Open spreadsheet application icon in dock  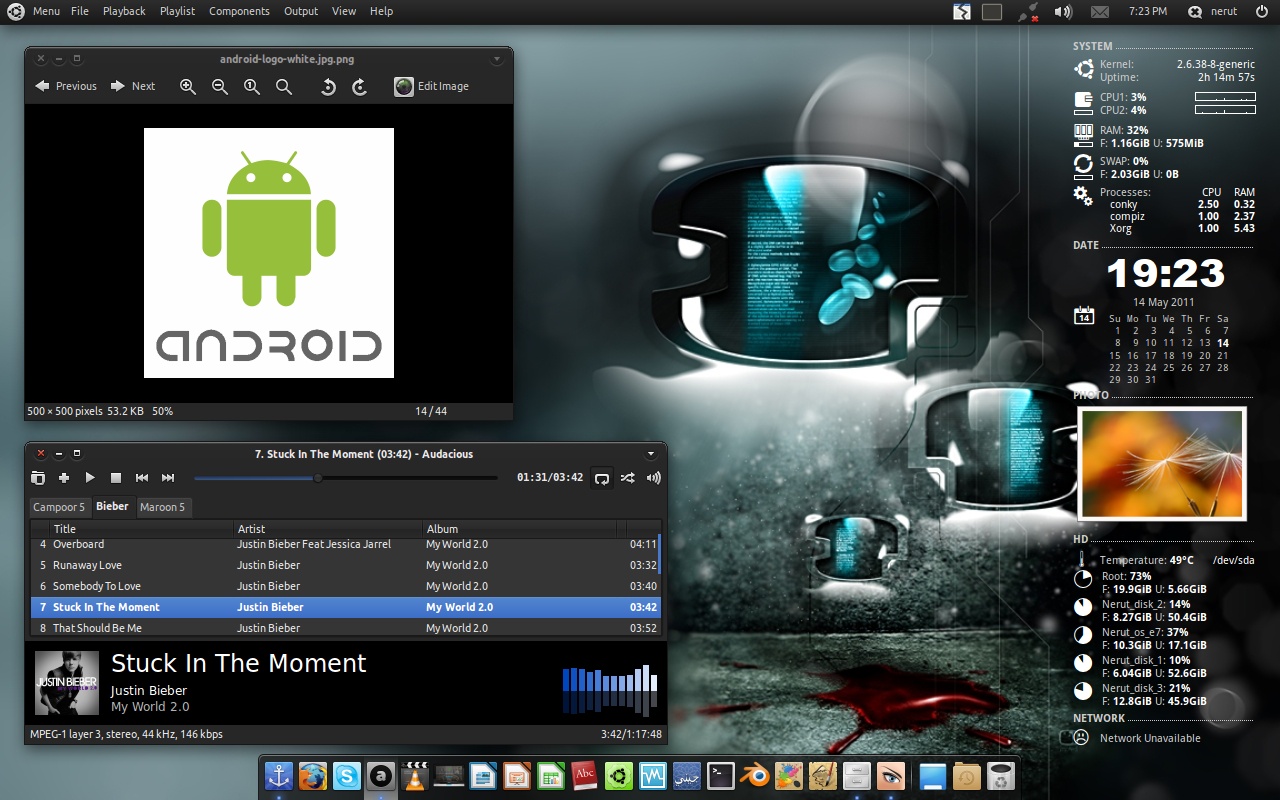(550, 775)
